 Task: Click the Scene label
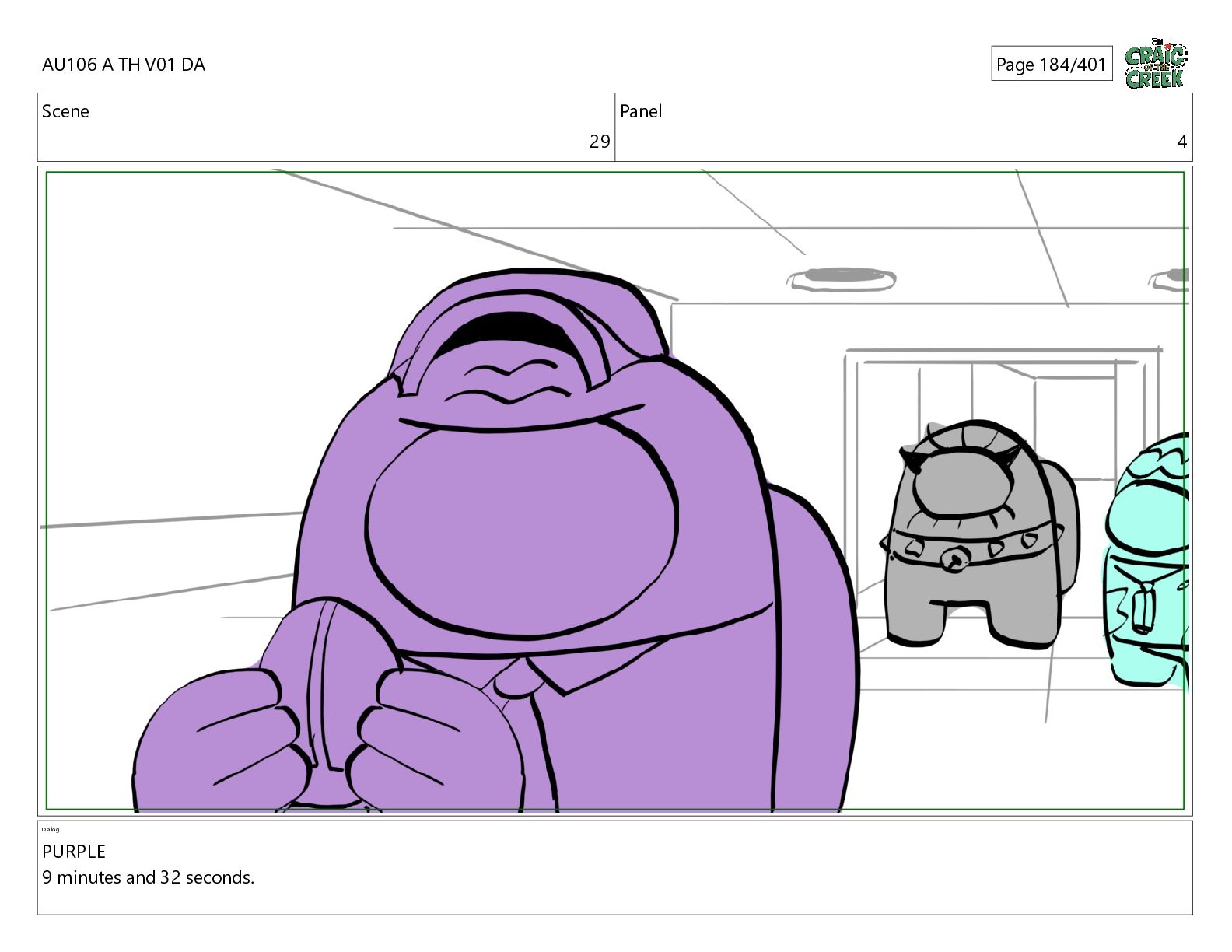tap(65, 111)
